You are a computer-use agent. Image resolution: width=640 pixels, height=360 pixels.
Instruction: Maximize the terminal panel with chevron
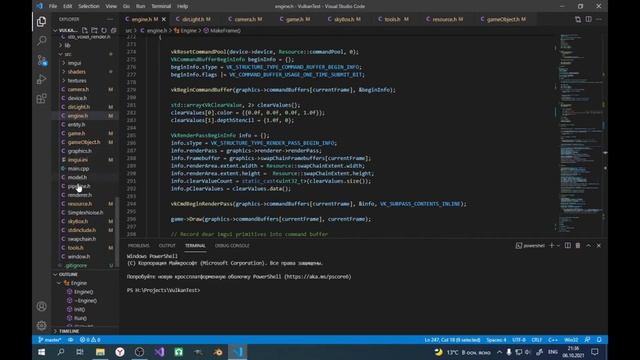[x=588, y=245]
